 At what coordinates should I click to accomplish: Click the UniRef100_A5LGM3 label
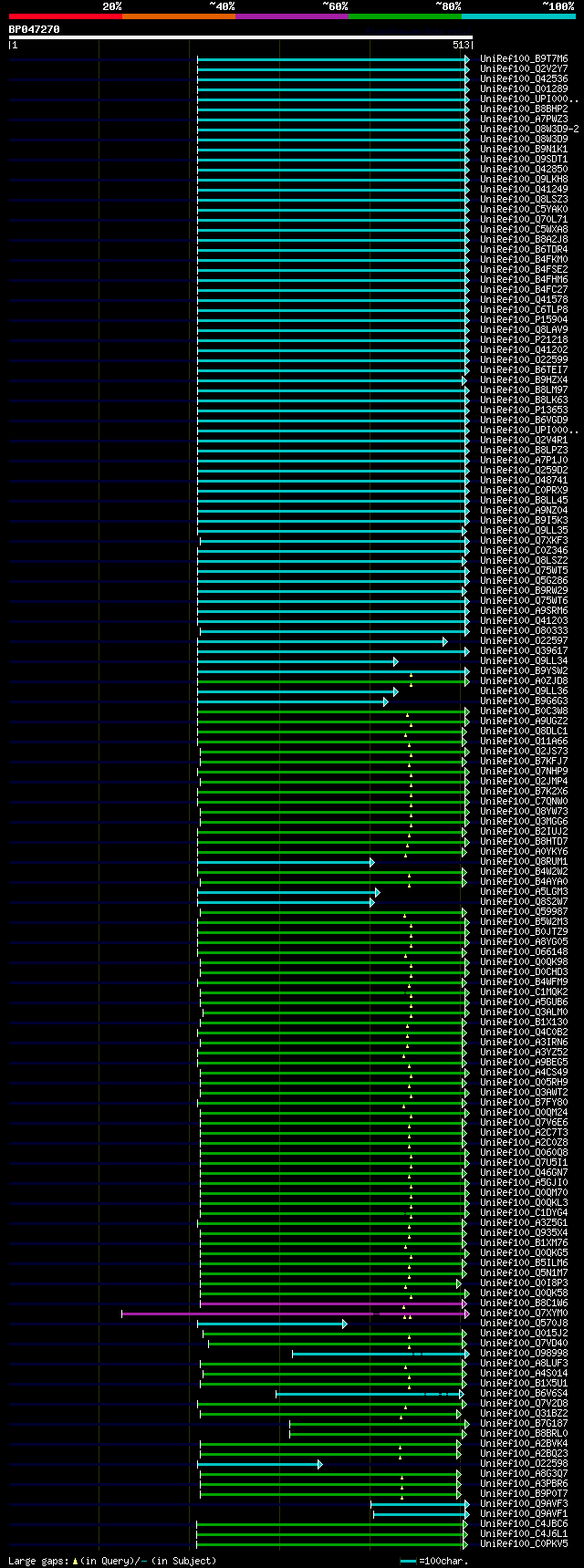tap(524, 892)
